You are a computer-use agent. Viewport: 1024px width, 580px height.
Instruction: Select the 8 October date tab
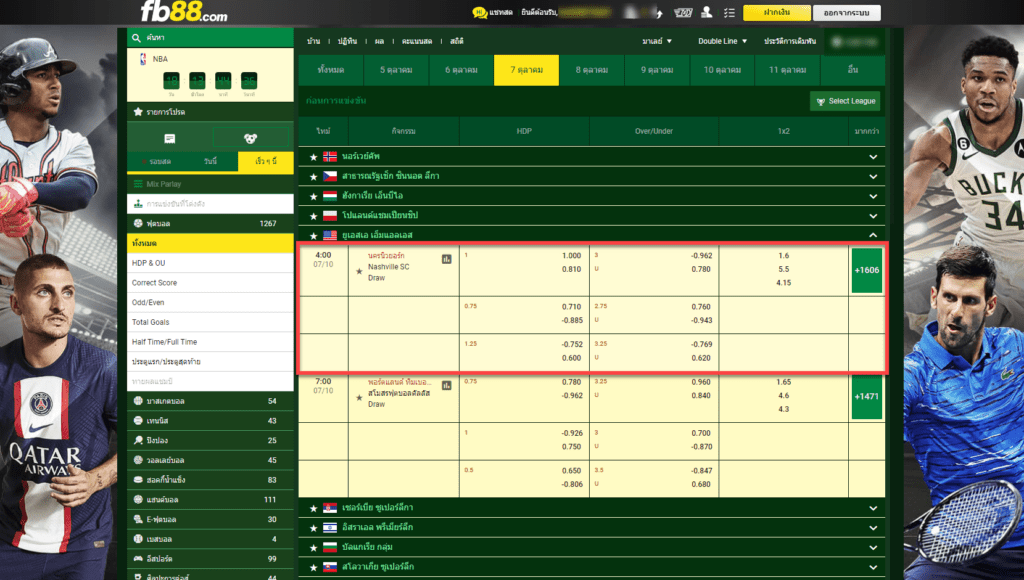(592, 70)
